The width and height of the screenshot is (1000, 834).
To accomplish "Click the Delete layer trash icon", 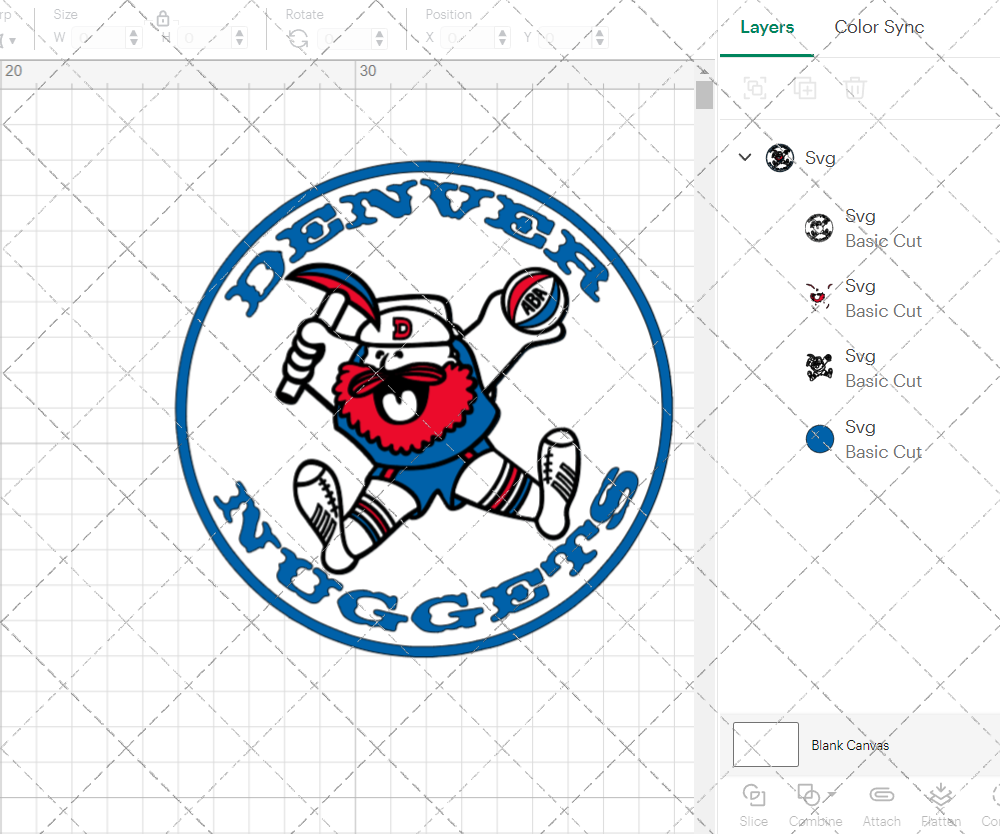I will 855,88.
